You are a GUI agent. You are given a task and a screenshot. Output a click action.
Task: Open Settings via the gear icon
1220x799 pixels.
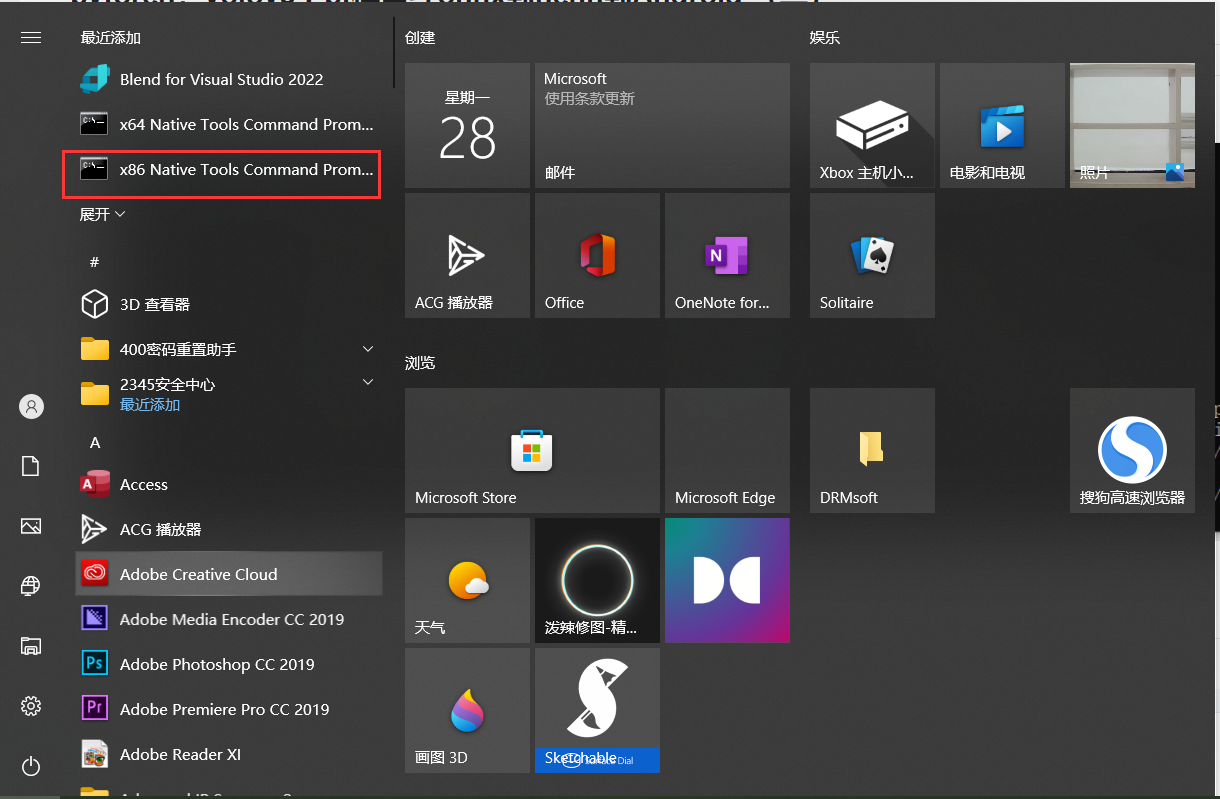[x=31, y=706]
